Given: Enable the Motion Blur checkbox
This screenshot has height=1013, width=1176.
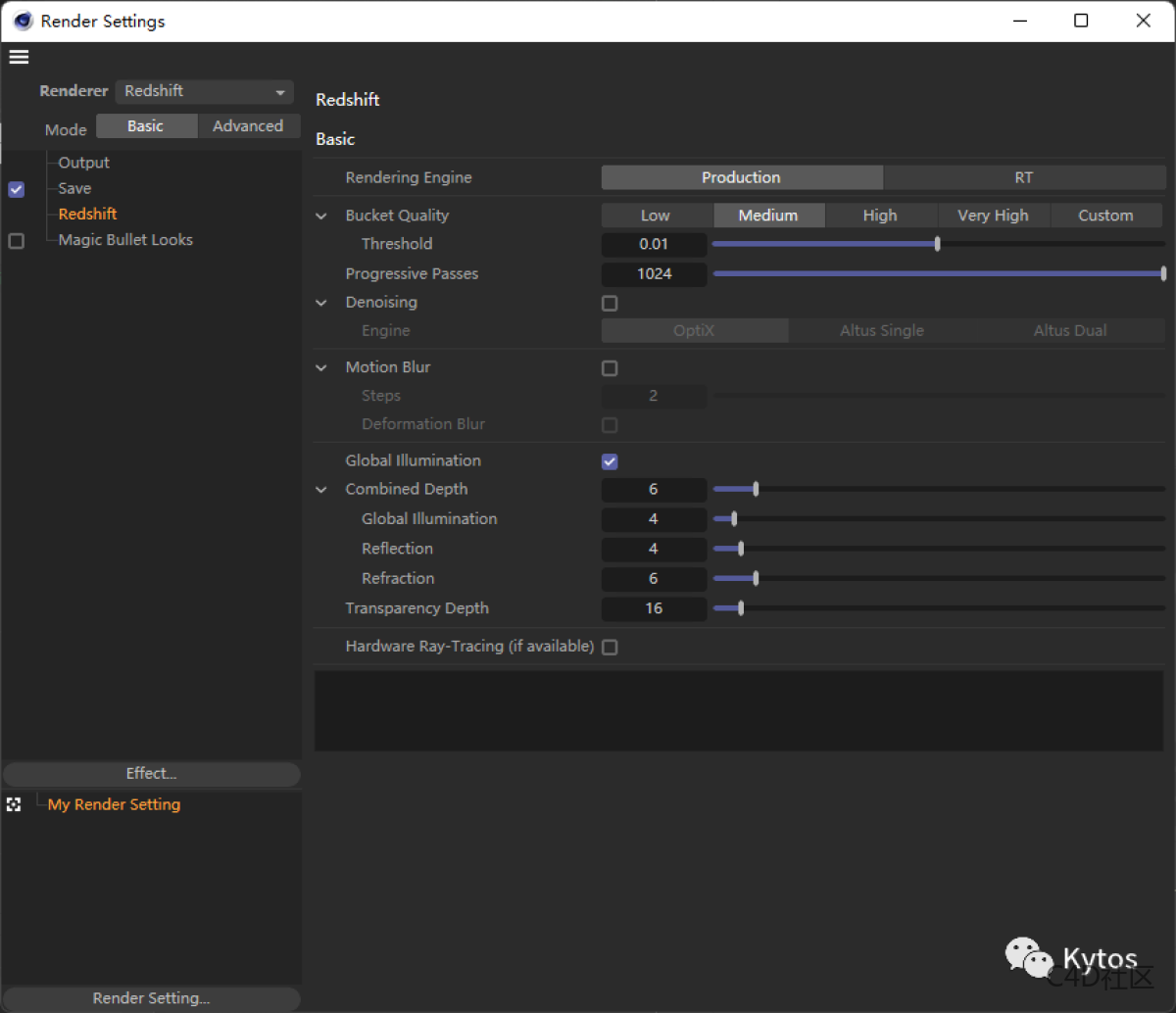Looking at the screenshot, I should point(610,368).
